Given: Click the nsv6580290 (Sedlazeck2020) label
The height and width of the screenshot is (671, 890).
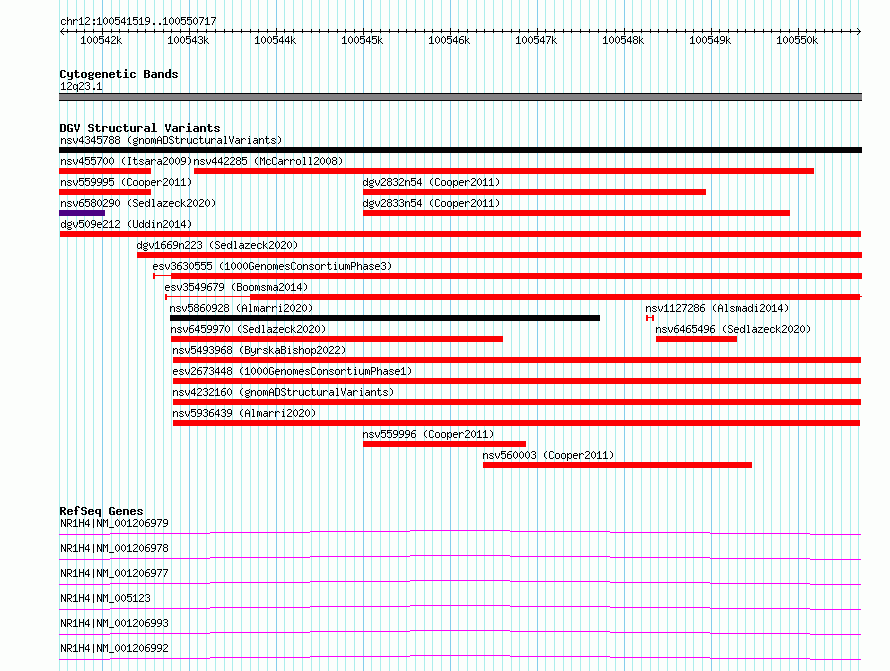Looking at the screenshot, I should point(138,203).
